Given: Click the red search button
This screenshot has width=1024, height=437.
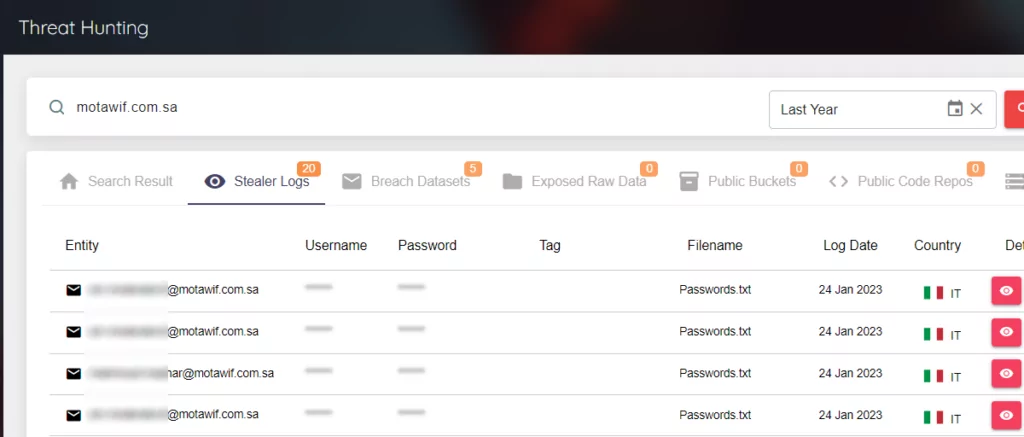Looking at the screenshot, I should [x=1014, y=109].
